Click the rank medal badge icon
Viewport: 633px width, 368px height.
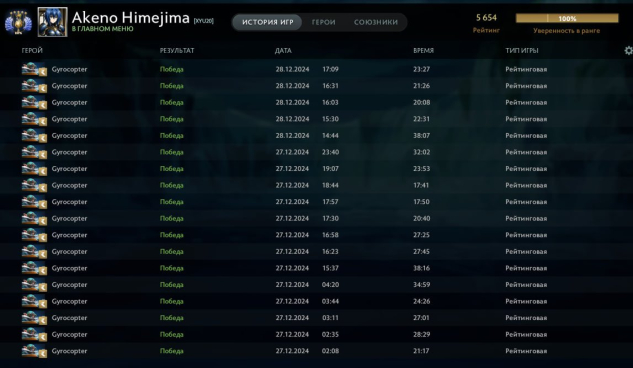coord(18,22)
